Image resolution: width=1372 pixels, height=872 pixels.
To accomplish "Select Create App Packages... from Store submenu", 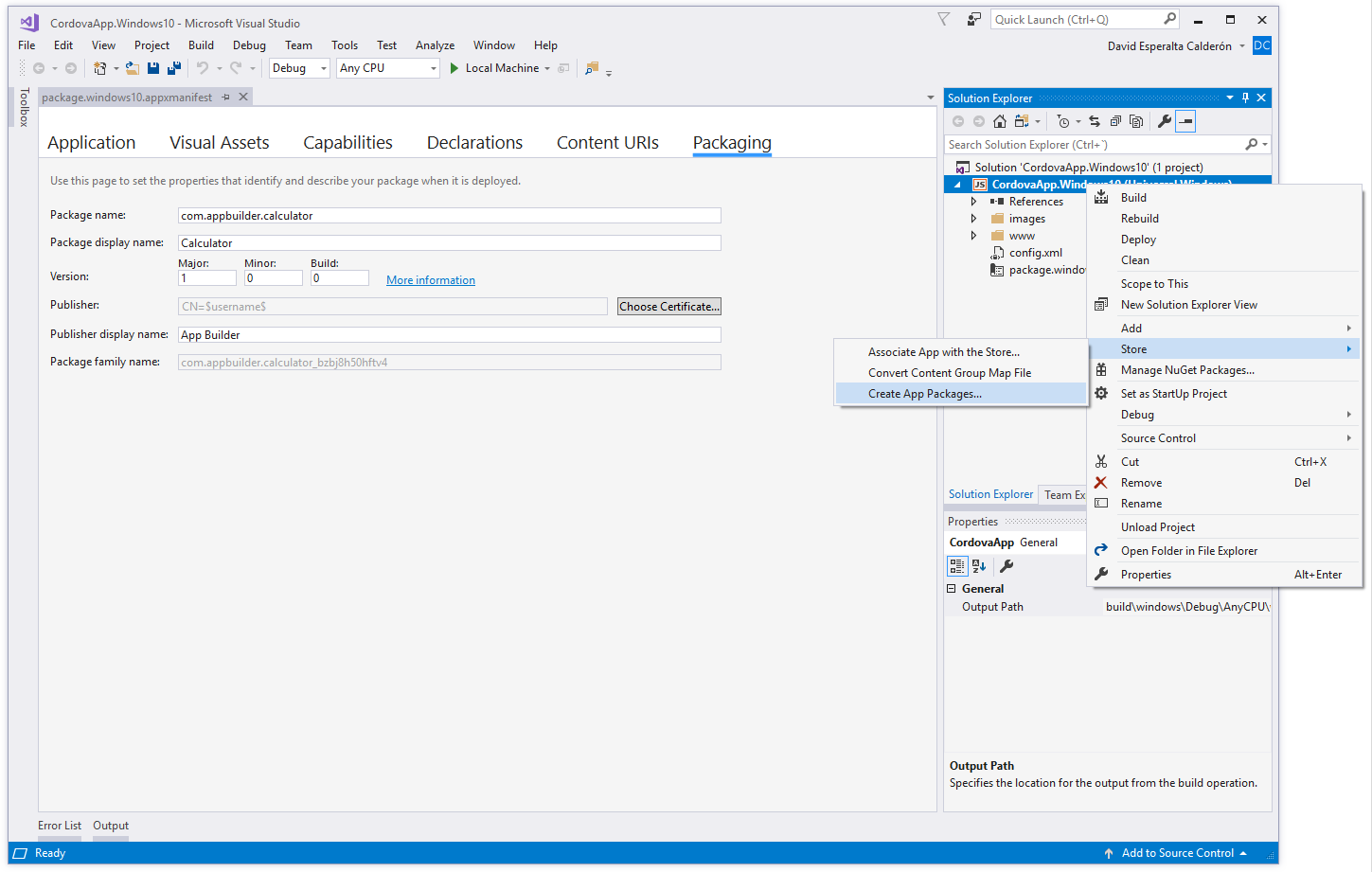I will point(960,394).
